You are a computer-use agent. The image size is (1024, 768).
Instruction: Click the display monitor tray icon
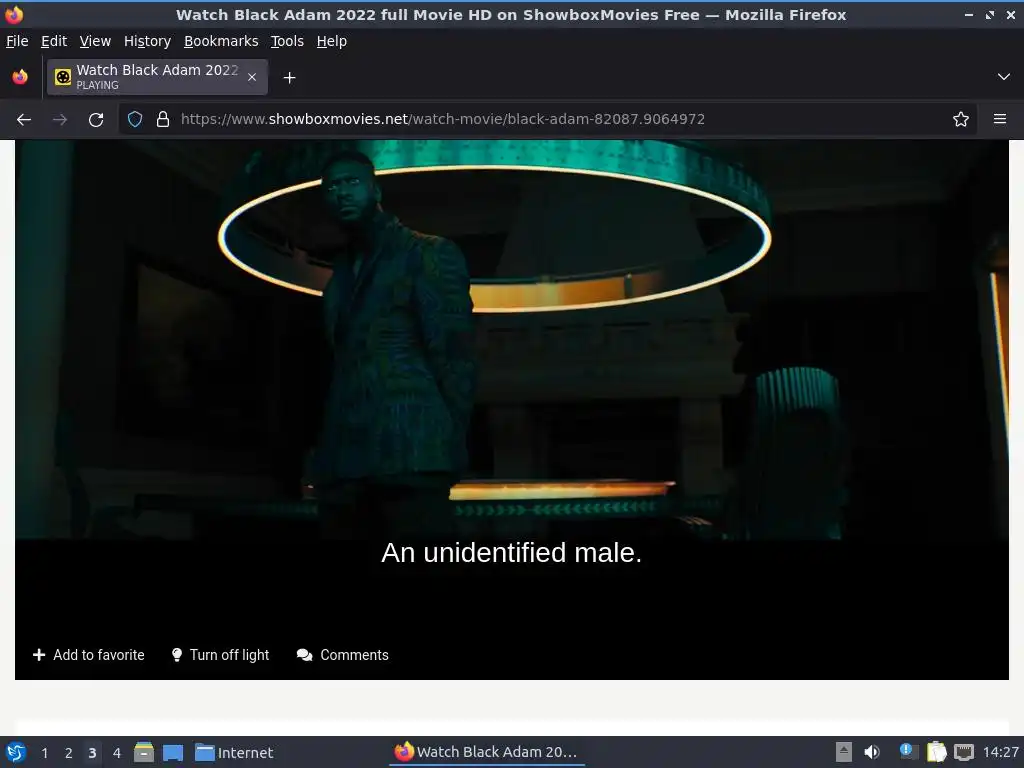point(964,752)
